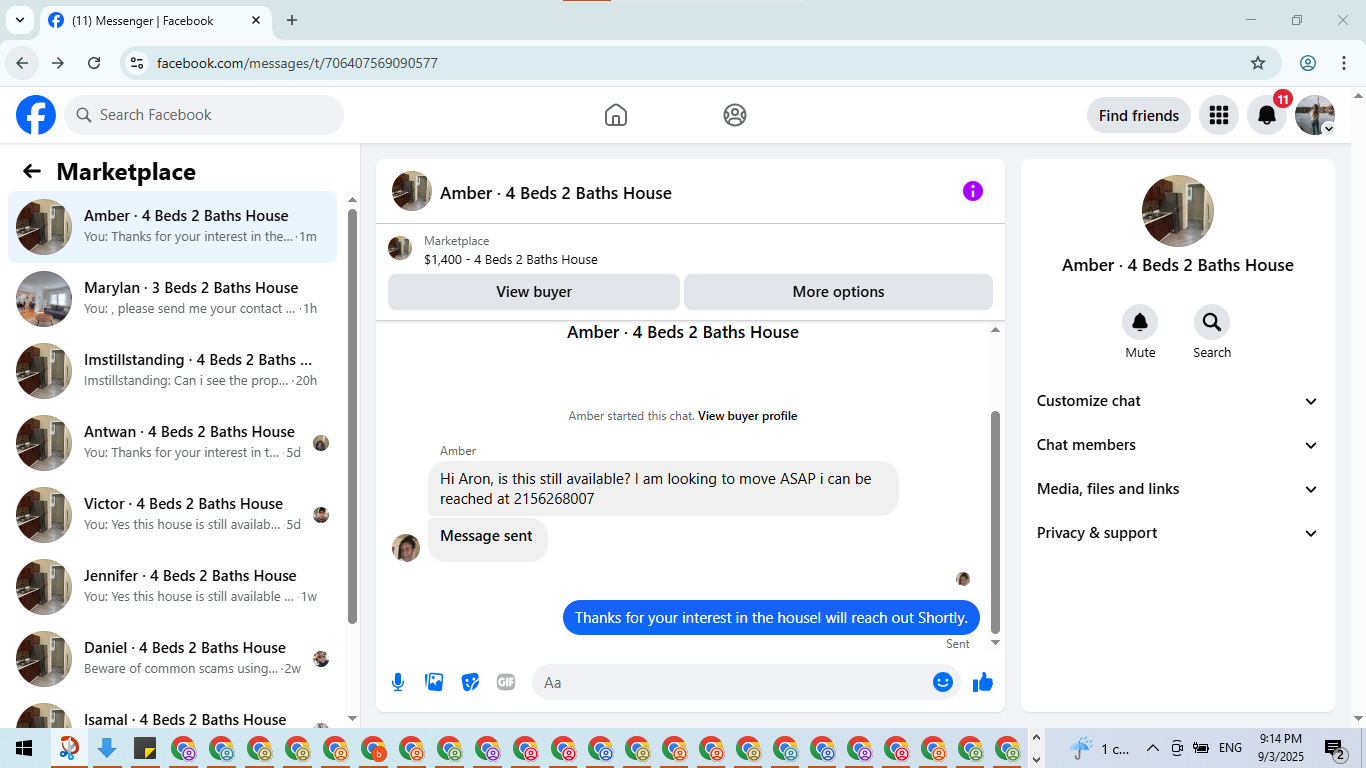Search in conversation magnifier icon

(1212, 322)
